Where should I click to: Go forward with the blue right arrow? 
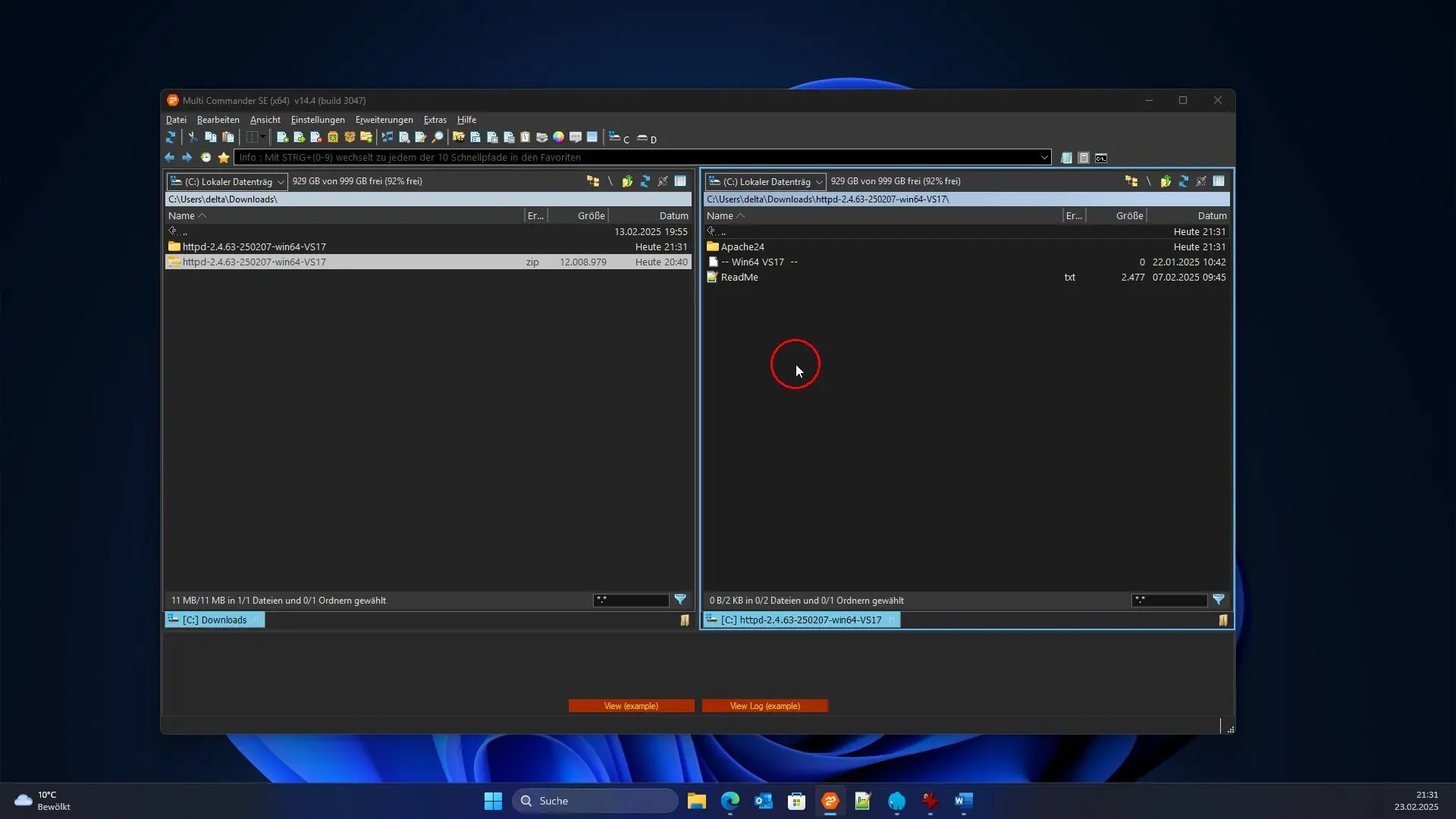[x=187, y=157]
